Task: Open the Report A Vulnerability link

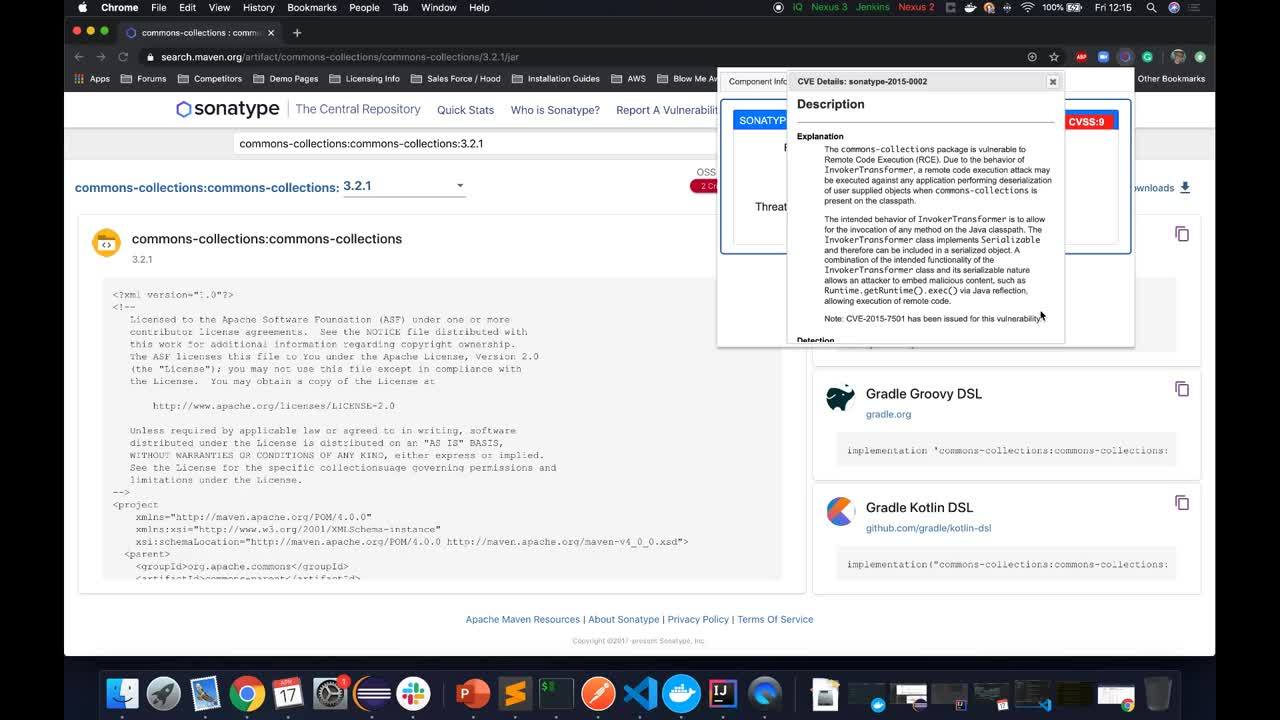Action: click(667, 110)
